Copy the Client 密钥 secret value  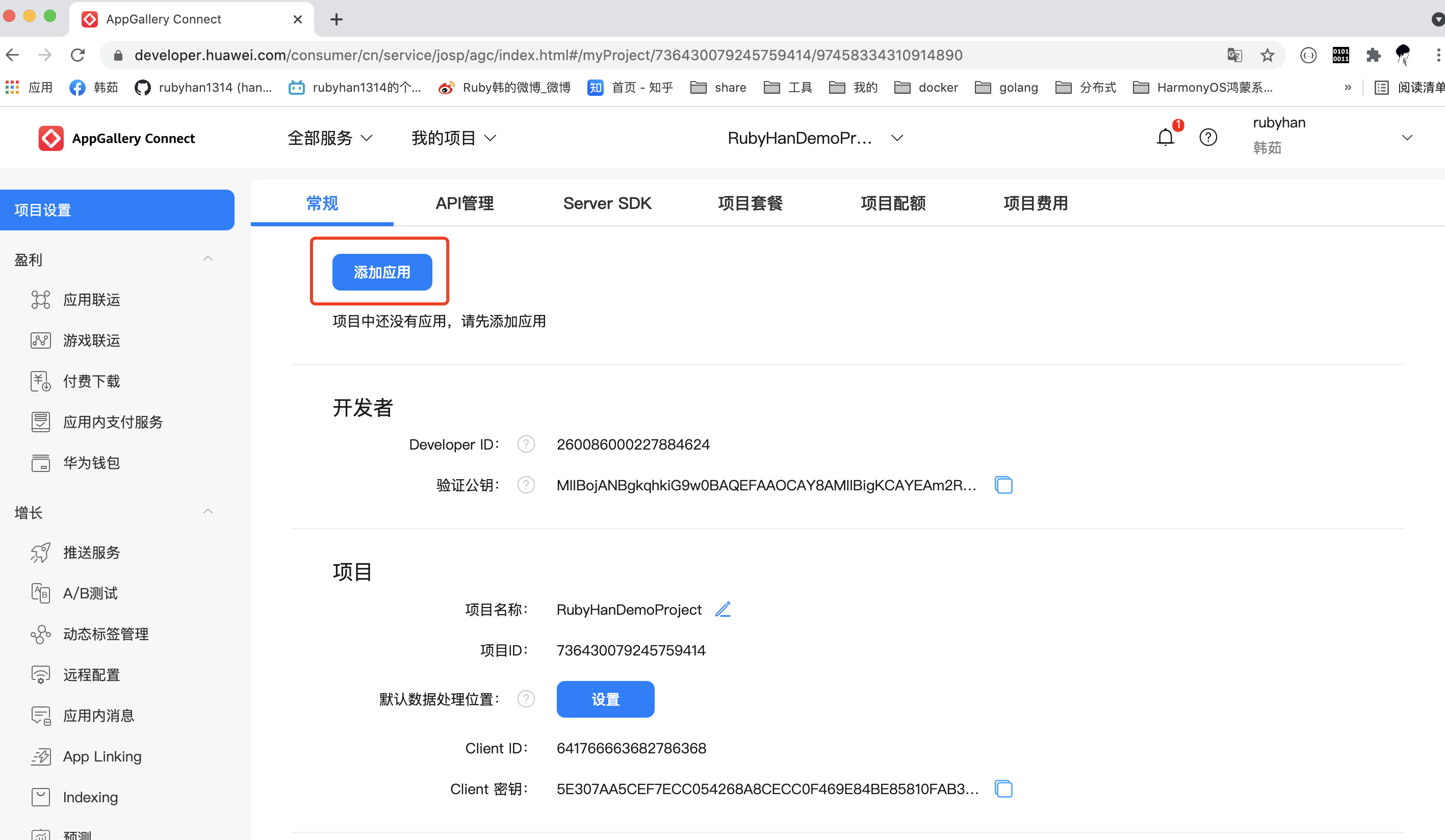point(1003,789)
